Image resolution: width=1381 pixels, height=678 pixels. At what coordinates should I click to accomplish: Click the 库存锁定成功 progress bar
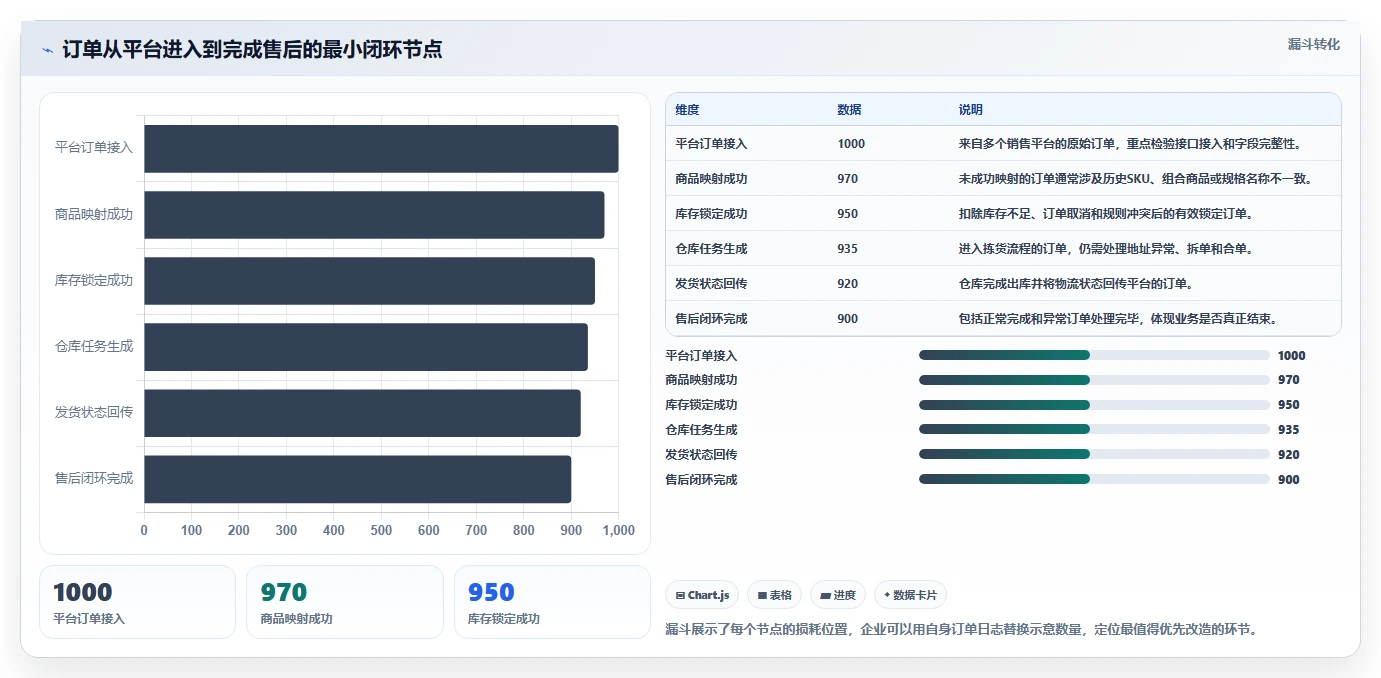pyautogui.click(x=1094, y=405)
